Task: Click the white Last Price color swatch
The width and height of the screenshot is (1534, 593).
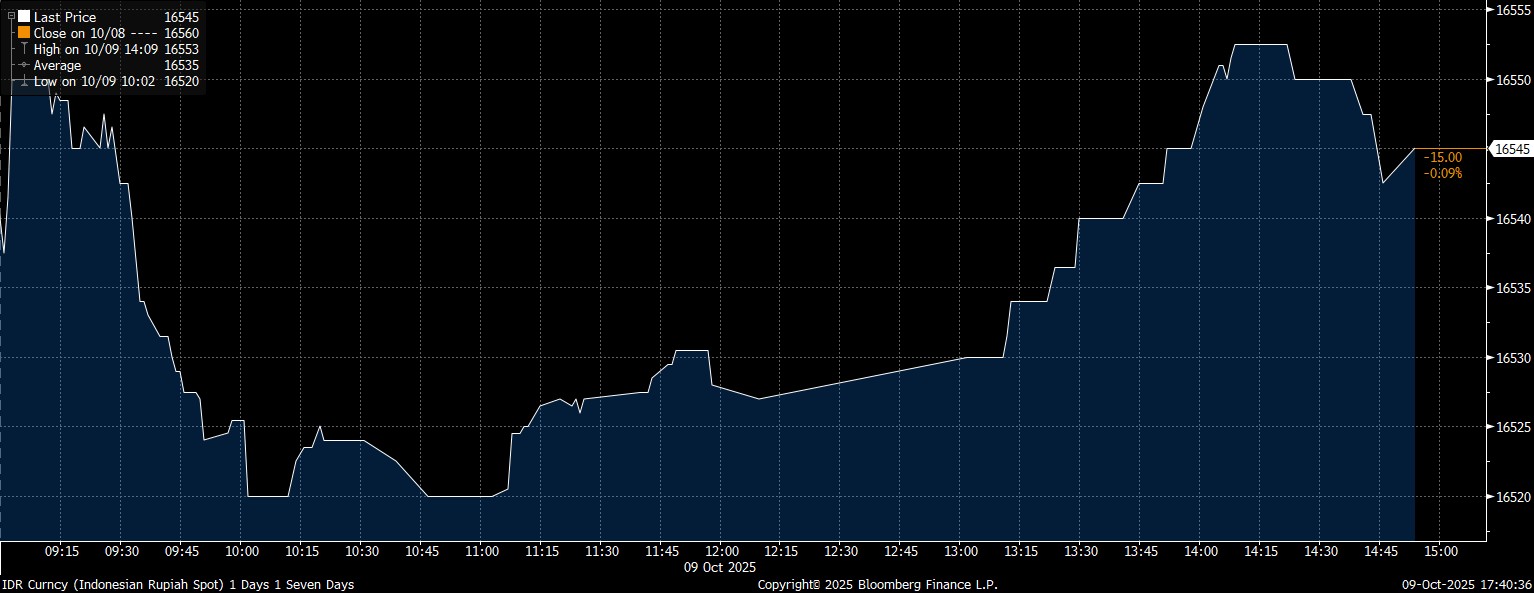Action: pyautogui.click(x=24, y=17)
